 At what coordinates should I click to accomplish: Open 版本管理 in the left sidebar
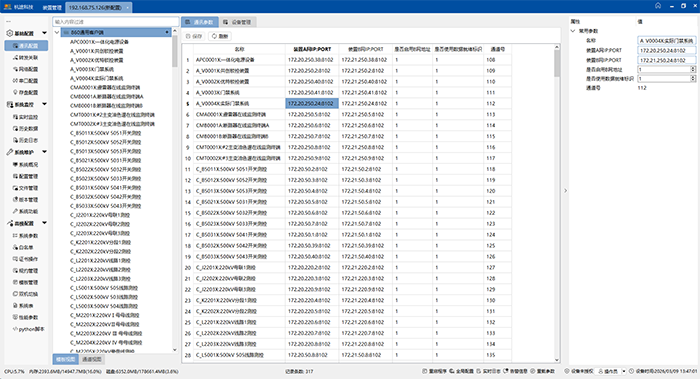click(x=26, y=200)
